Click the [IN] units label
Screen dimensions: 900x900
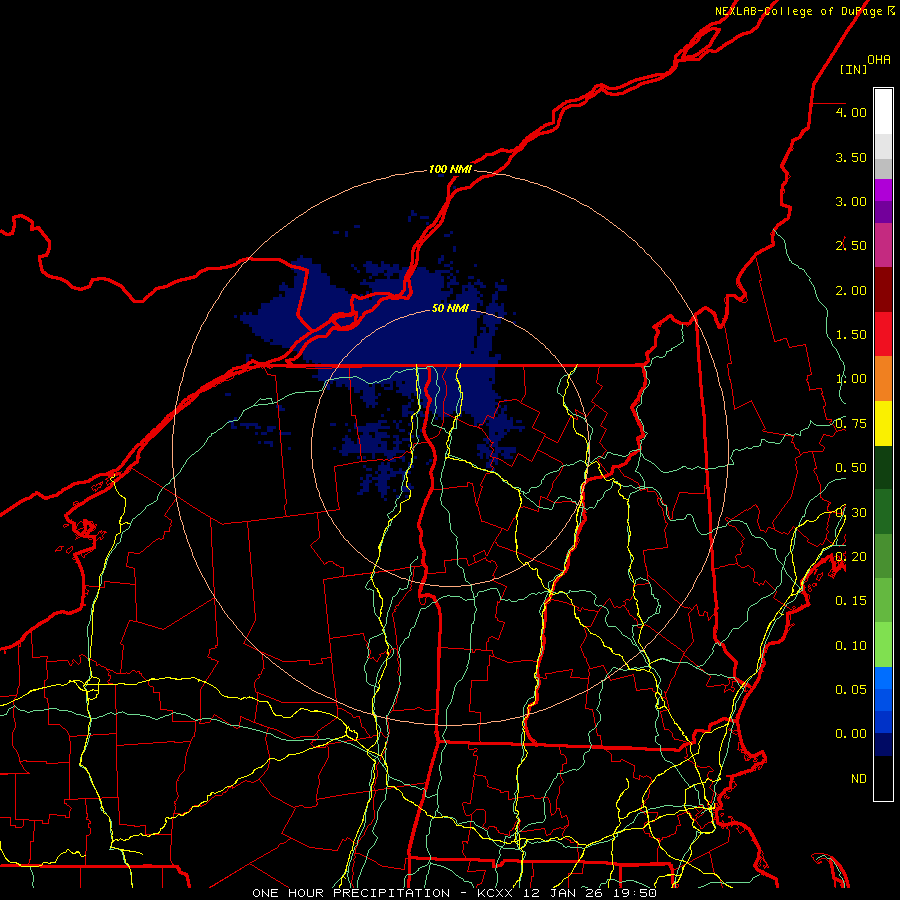(853, 69)
